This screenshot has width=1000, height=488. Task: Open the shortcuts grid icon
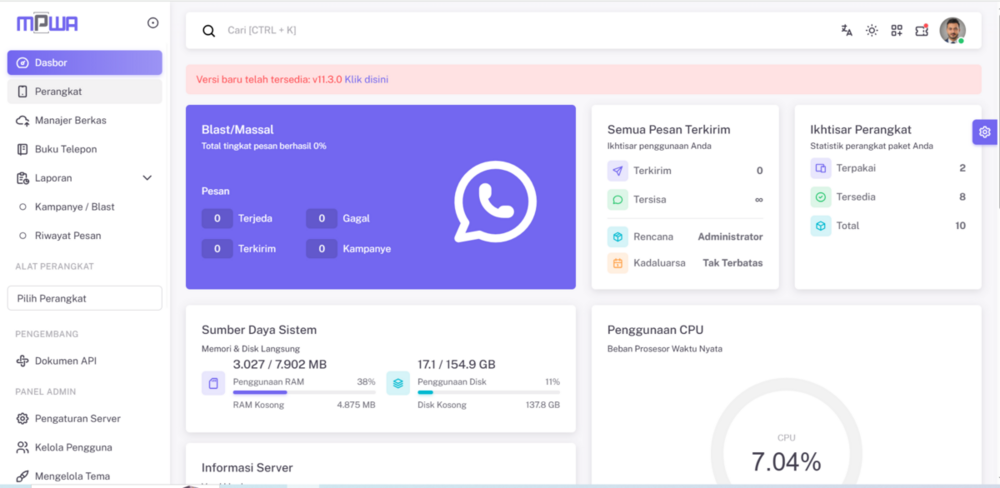[x=897, y=30]
